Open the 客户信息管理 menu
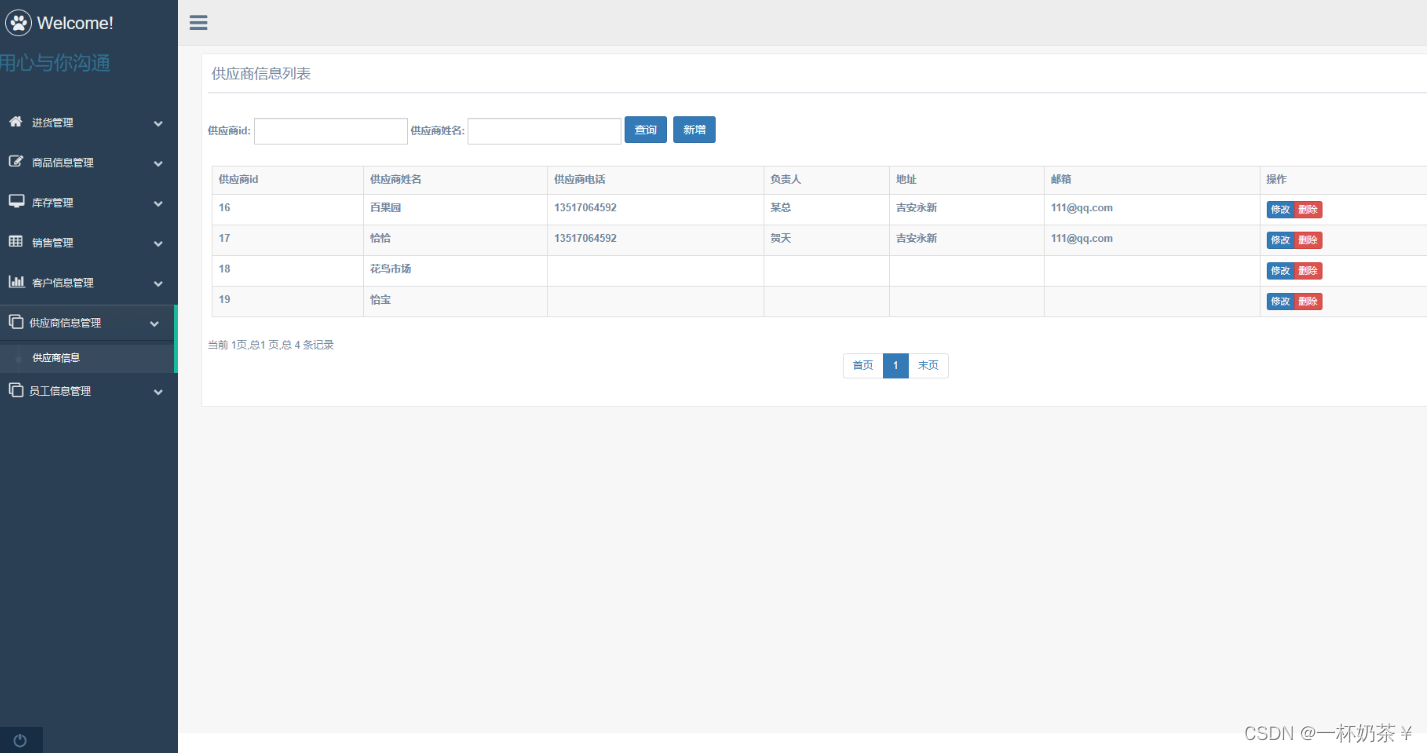This screenshot has height=753, width=1427. 88,282
